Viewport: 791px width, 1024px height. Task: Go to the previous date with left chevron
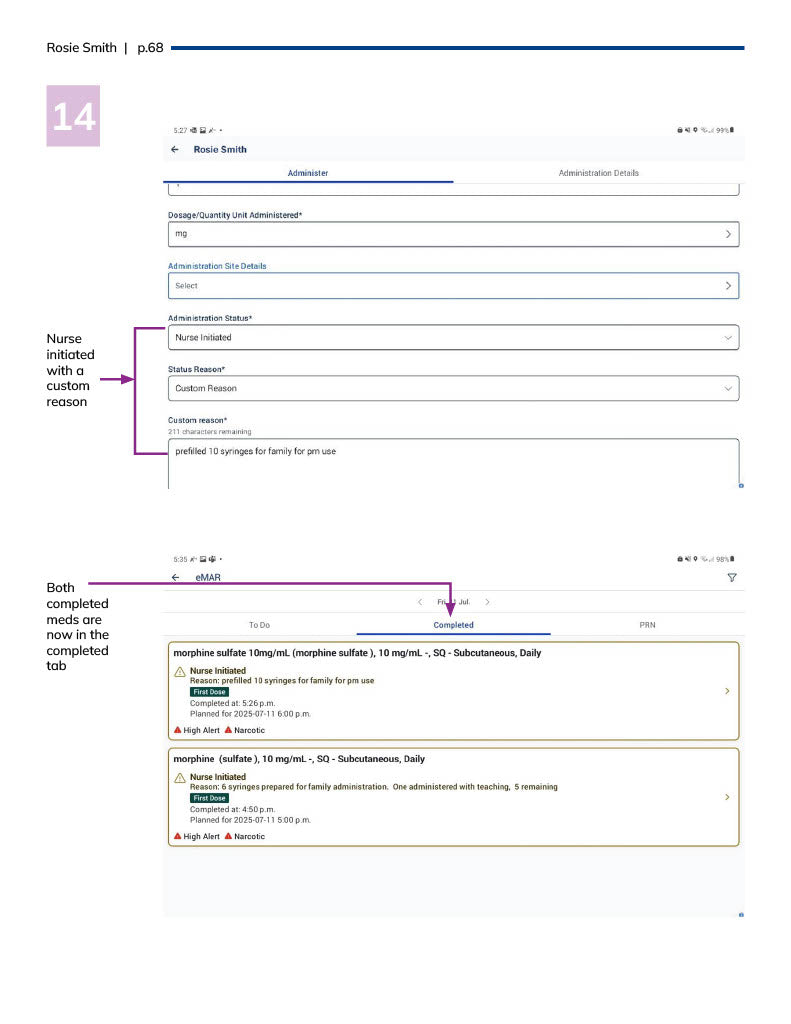click(x=420, y=602)
